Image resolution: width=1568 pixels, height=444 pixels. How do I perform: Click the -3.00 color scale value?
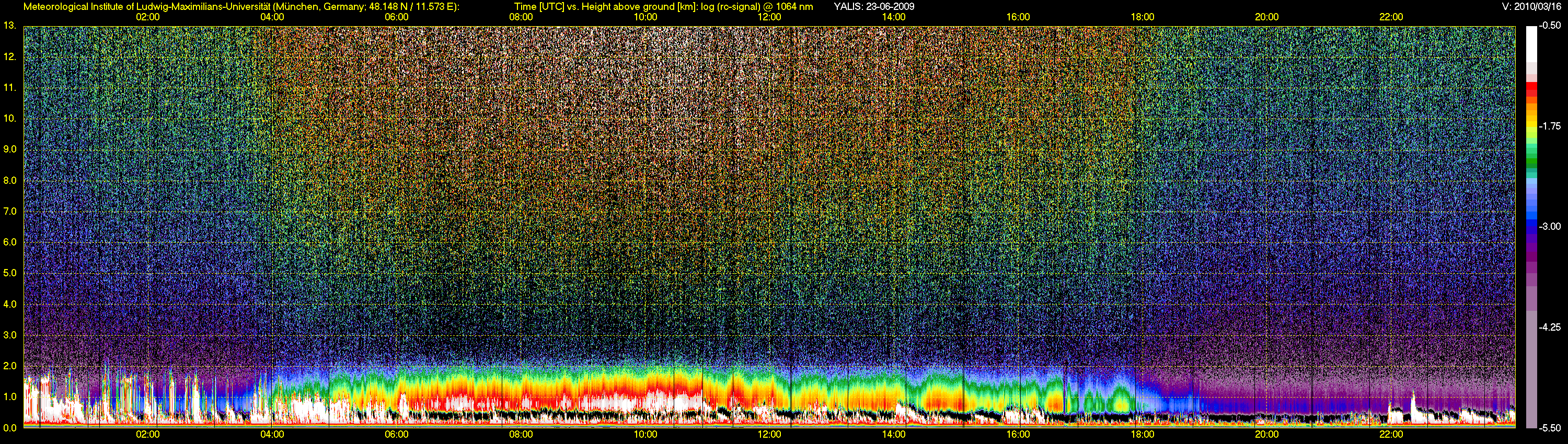tap(1550, 227)
